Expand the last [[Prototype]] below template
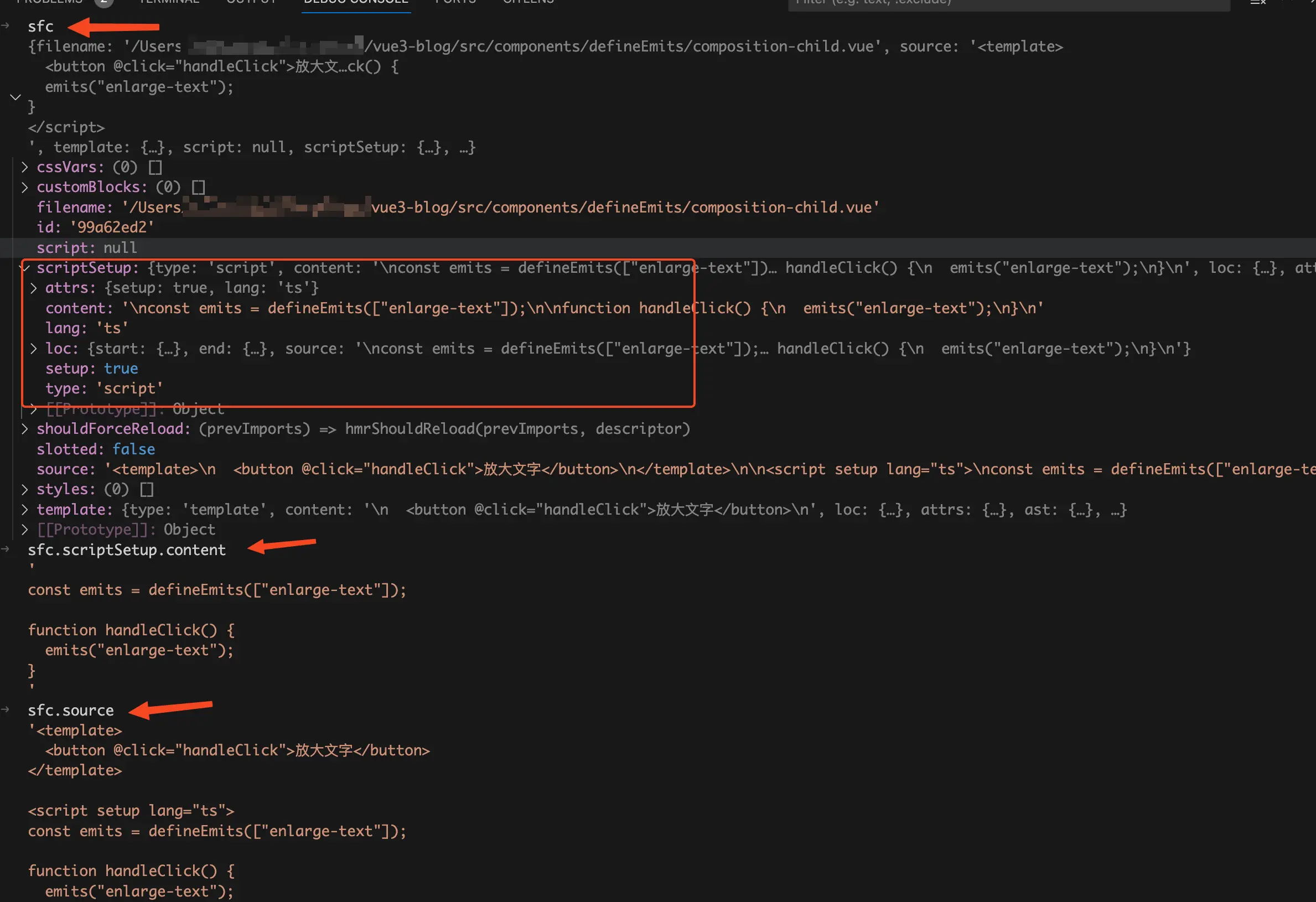The image size is (1316, 902). click(25, 530)
